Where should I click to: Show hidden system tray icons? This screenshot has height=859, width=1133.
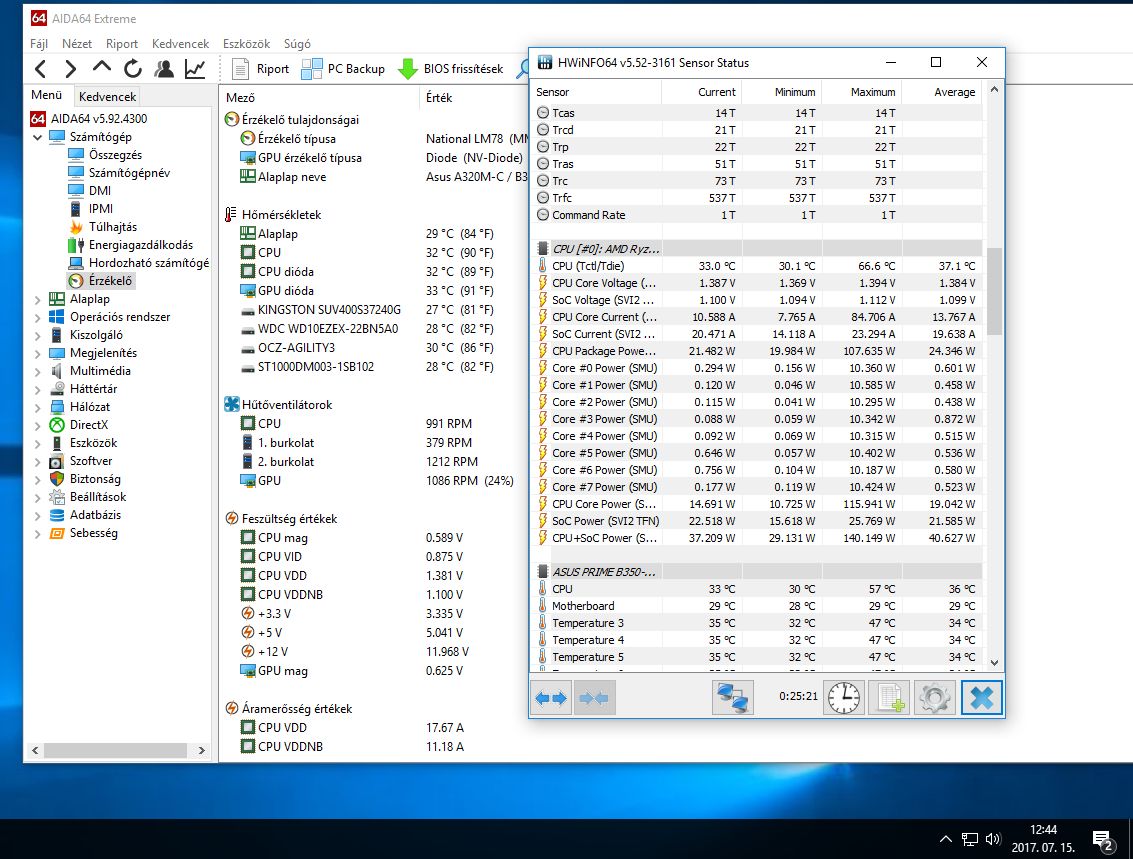point(945,839)
